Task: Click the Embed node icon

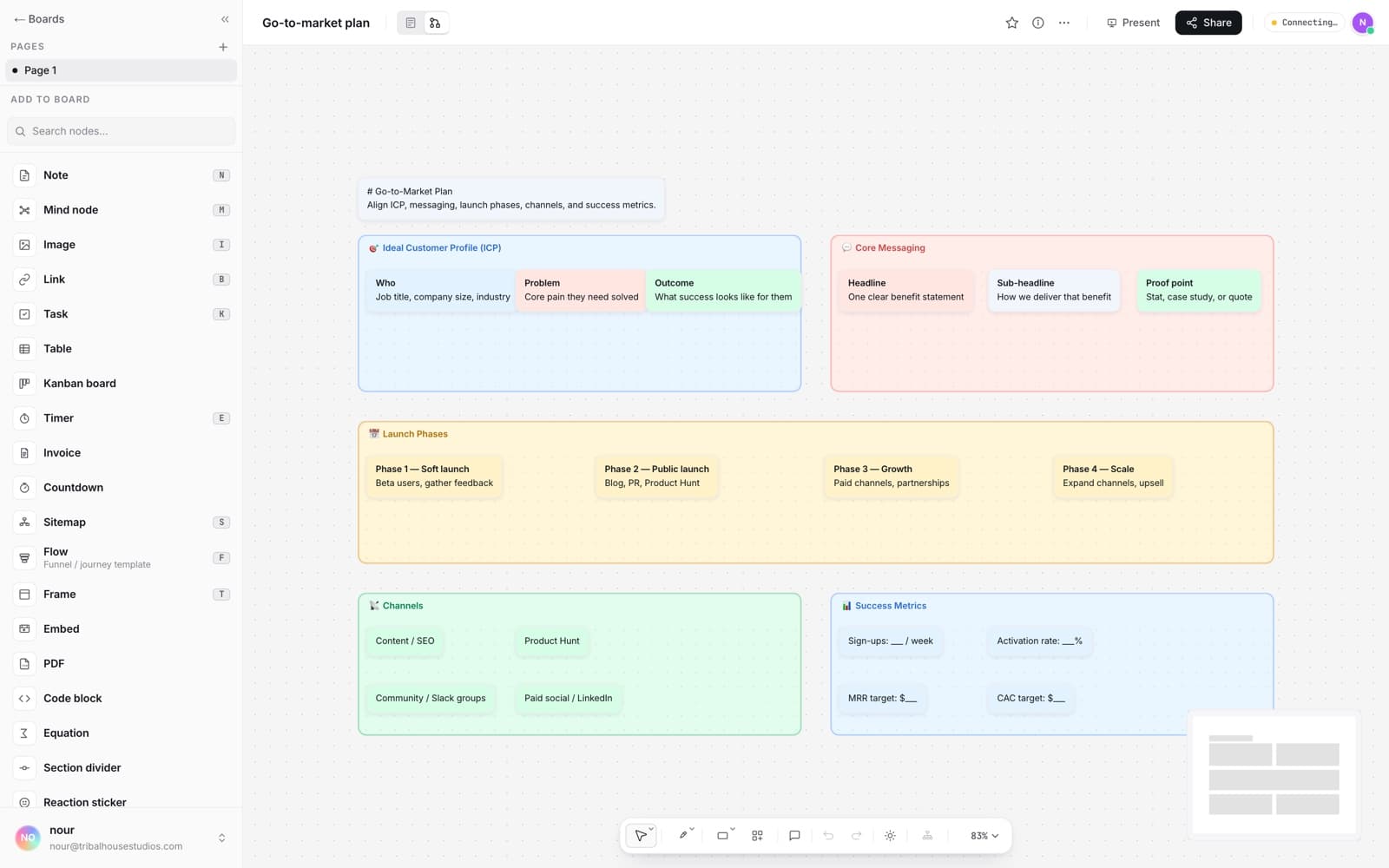Action: [24, 629]
